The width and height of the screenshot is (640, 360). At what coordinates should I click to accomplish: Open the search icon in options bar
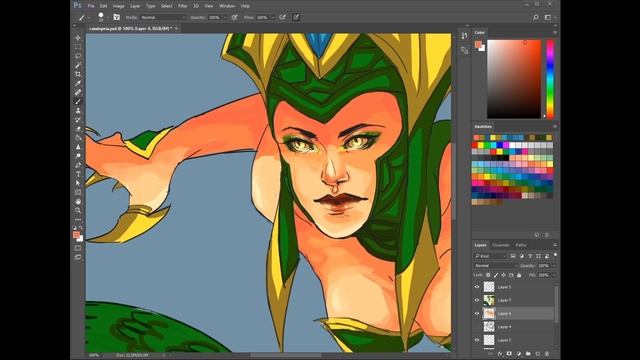click(x=536, y=18)
